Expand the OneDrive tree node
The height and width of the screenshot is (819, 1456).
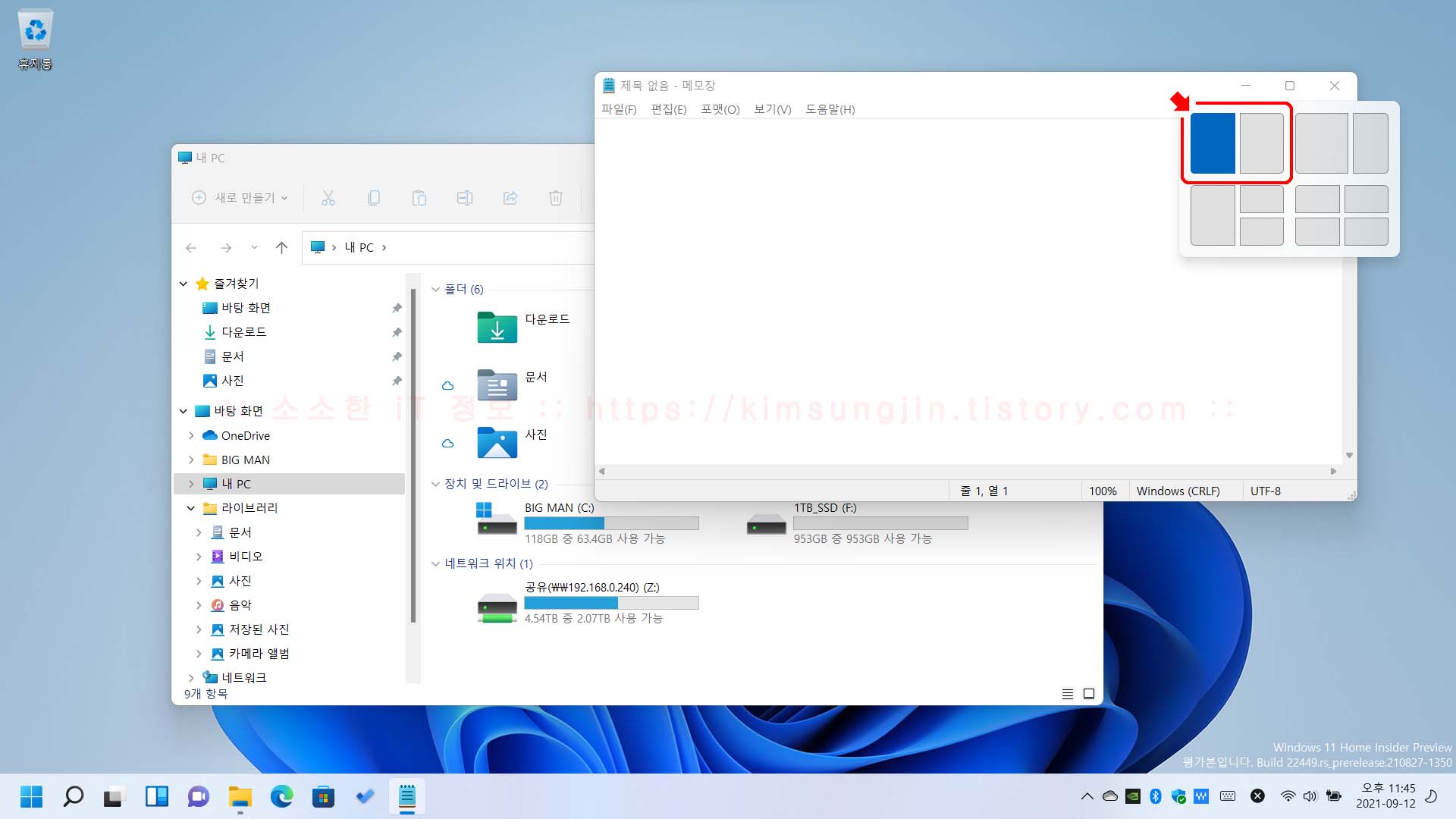click(x=191, y=435)
